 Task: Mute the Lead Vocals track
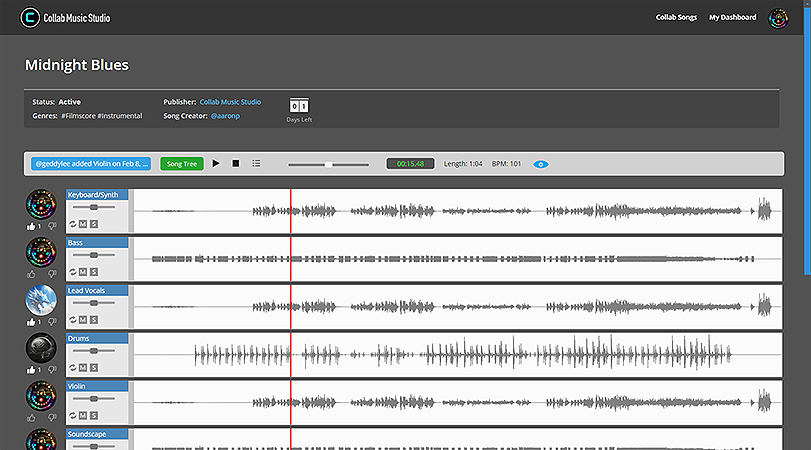83,320
